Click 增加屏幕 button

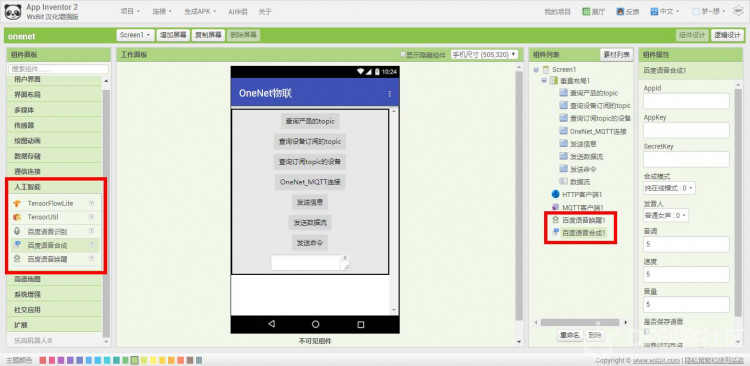(173, 35)
